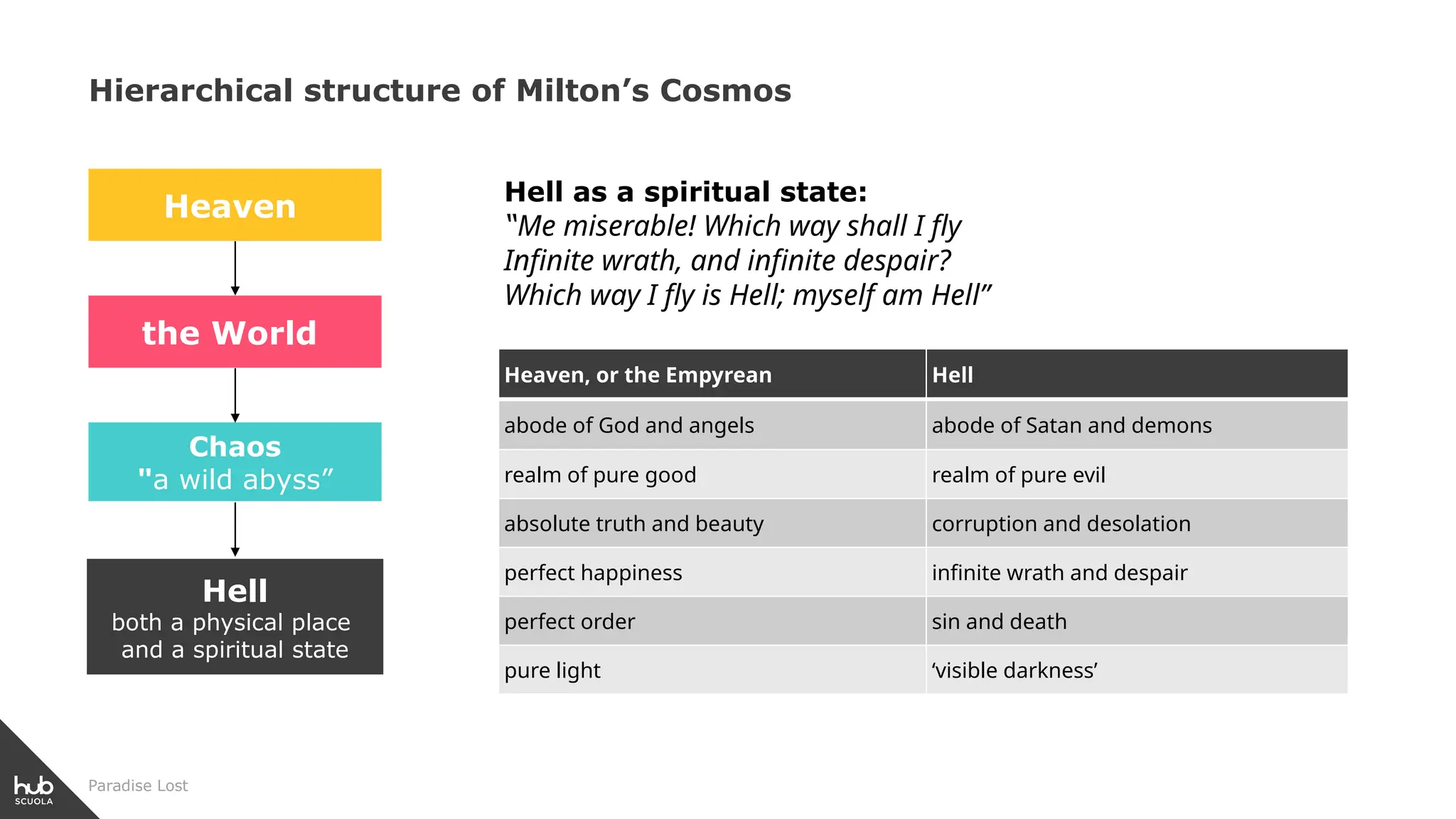1456x819 pixels.
Task: Select the yellow Heaven box
Action: point(235,205)
